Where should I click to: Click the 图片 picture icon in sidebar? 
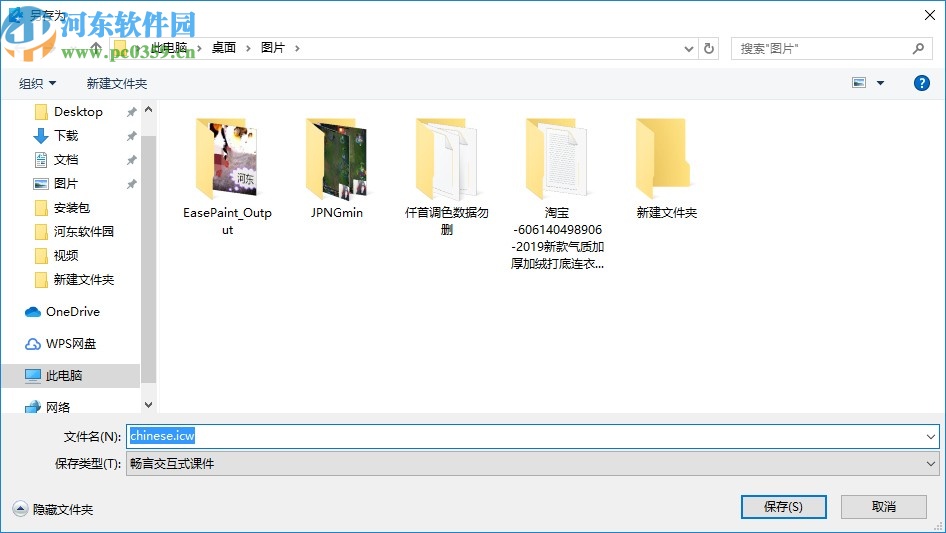coord(41,184)
